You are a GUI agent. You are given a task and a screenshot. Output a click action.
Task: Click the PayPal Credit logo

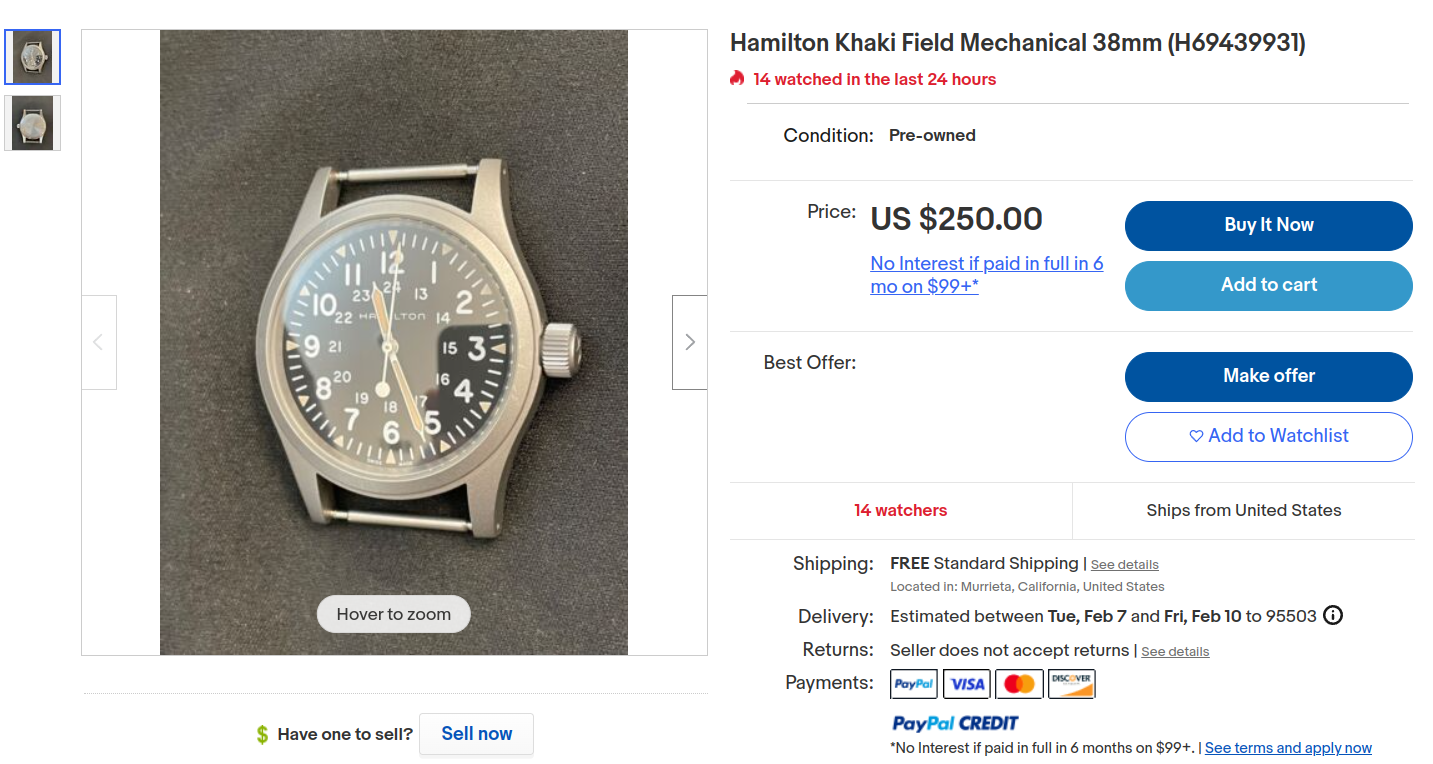954,723
